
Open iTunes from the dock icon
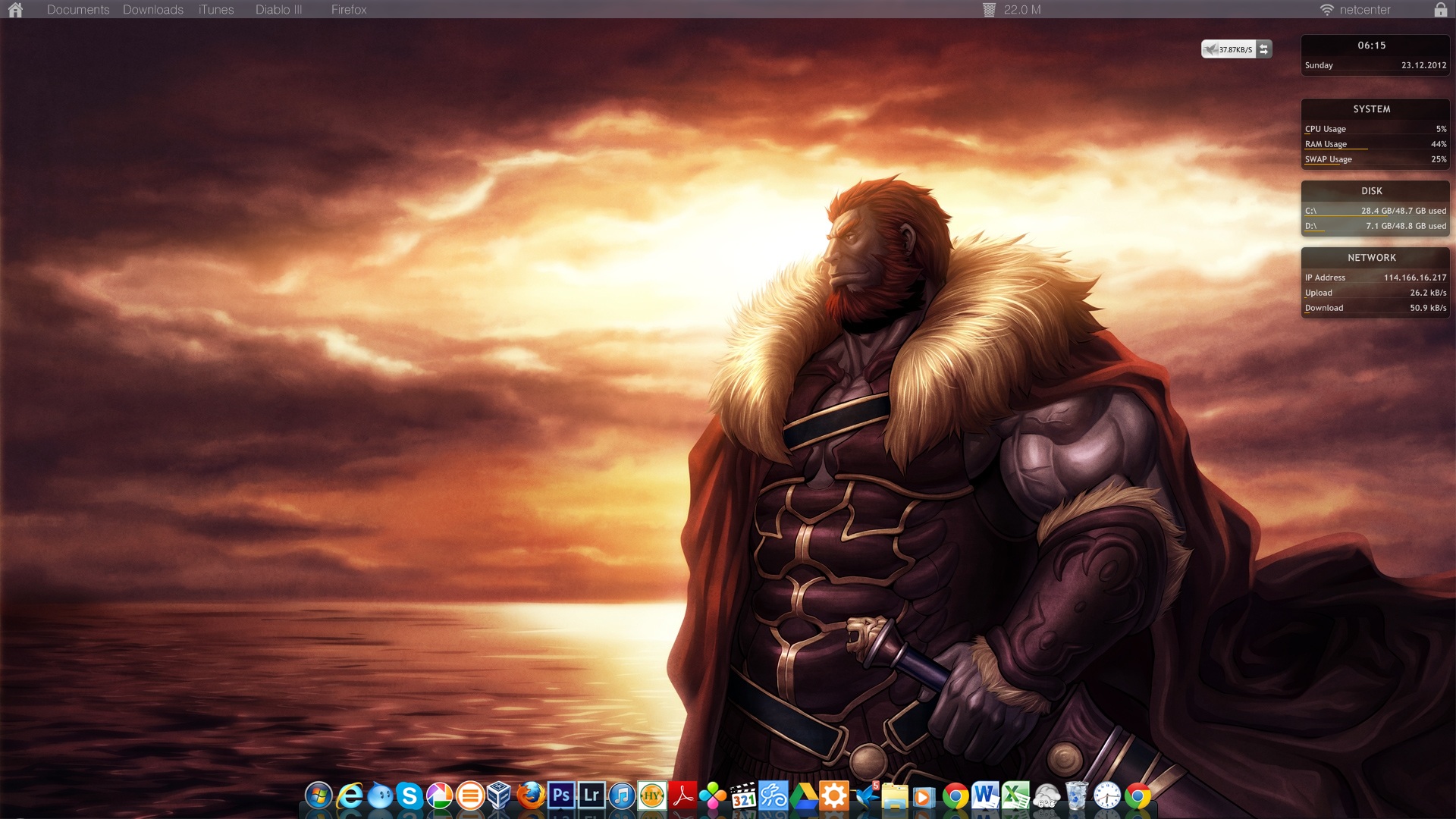pos(622,796)
